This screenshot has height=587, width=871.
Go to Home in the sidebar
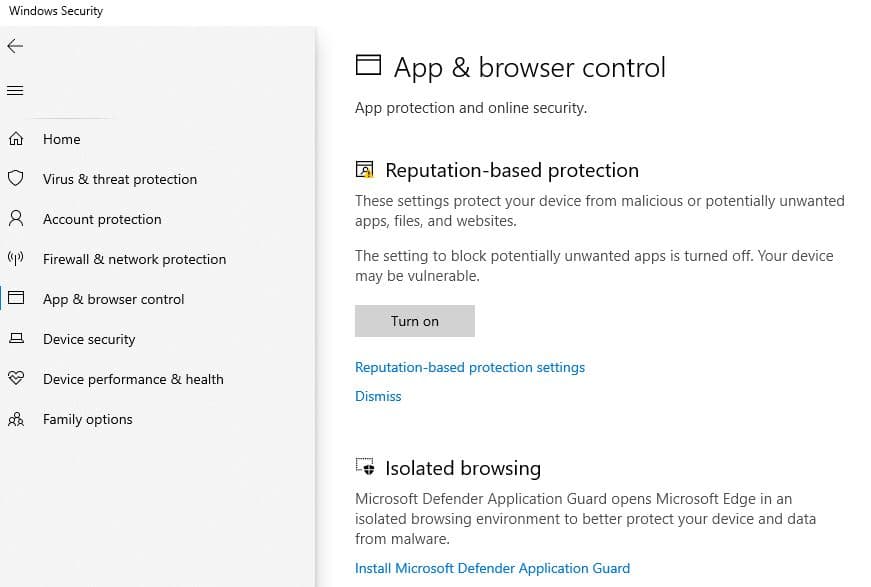point(62,139)
